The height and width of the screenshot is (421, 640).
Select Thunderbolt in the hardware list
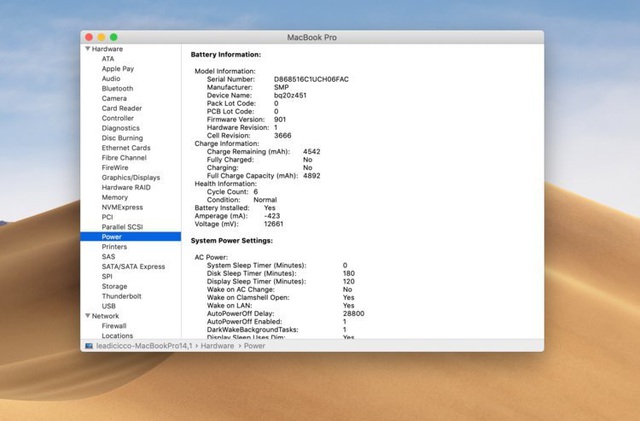[121, 296]
